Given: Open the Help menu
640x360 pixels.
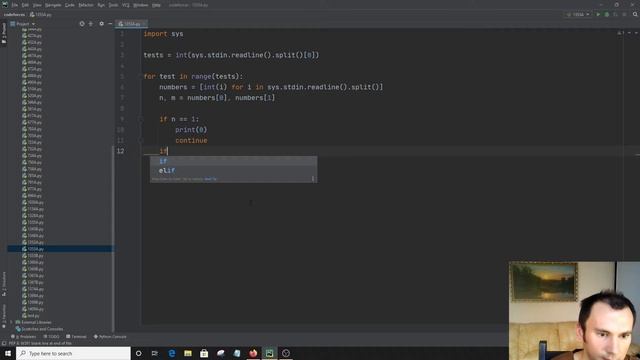Looking at the screenshot, I should pos(156,5).
